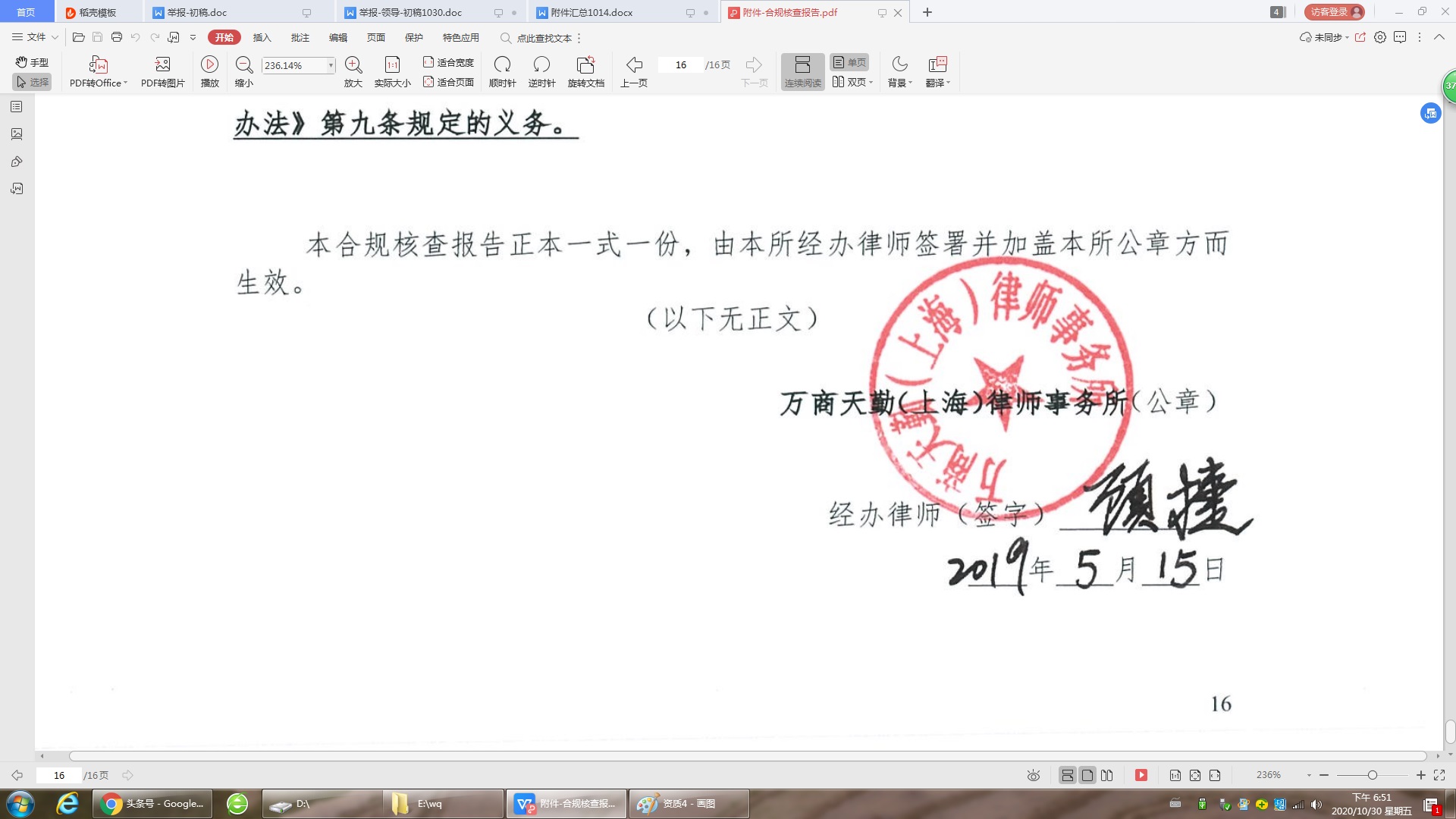Open the PDF转Office conversion tool
1456x819 pixels.
coord(96,72)
